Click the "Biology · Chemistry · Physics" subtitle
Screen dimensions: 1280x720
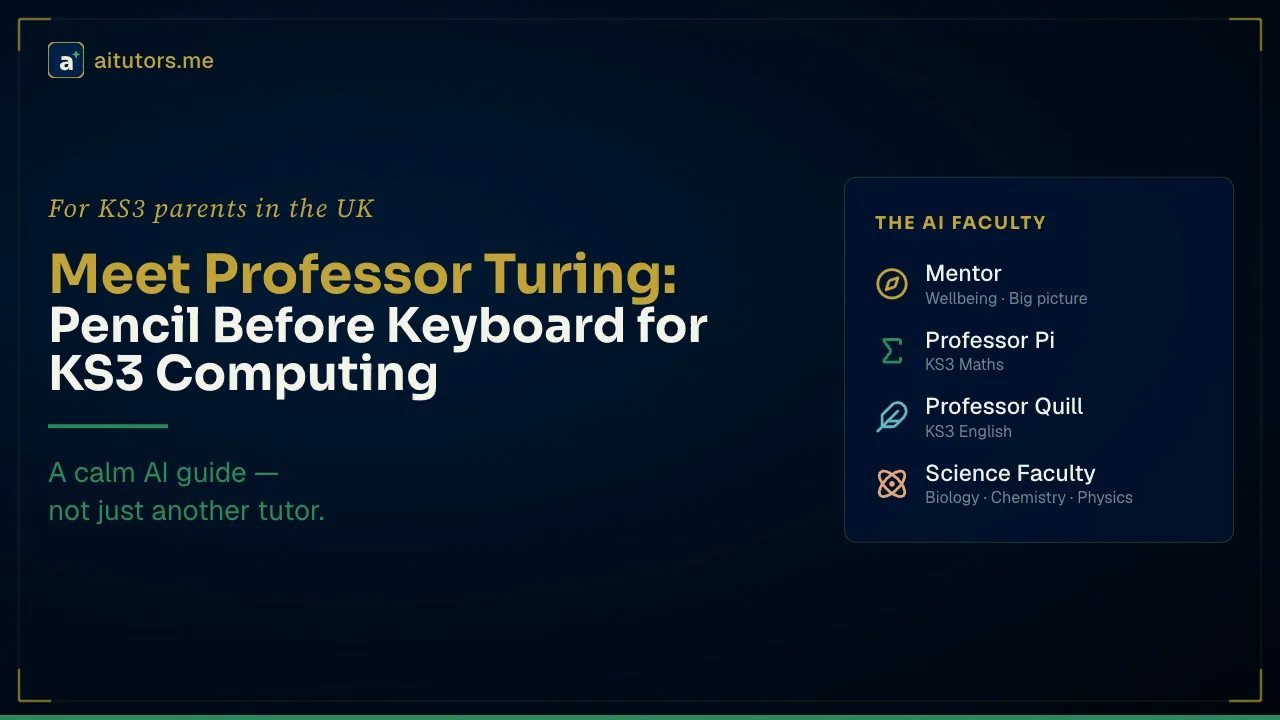click(1029, 497)
